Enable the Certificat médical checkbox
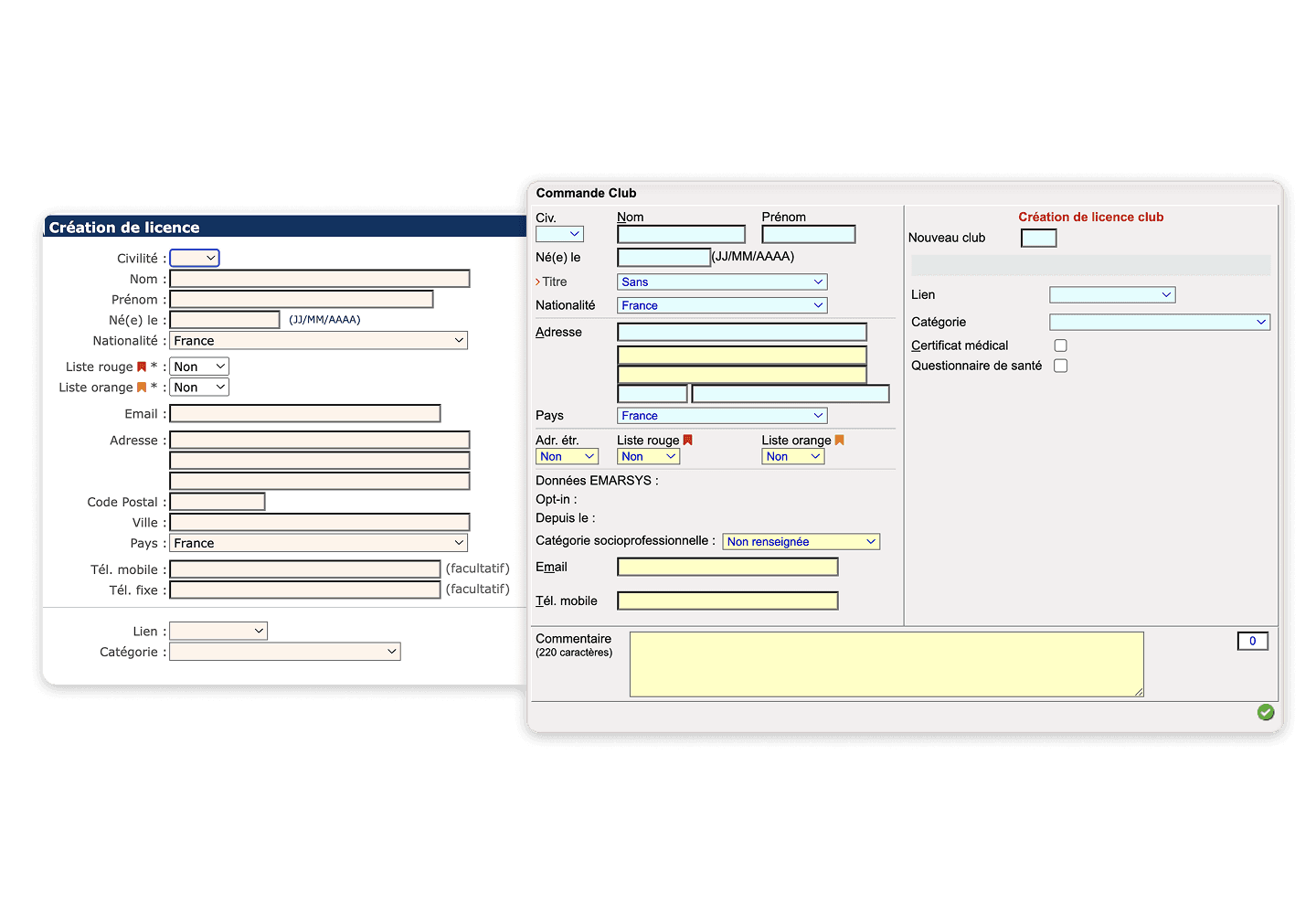 [x=1060, y=345]
